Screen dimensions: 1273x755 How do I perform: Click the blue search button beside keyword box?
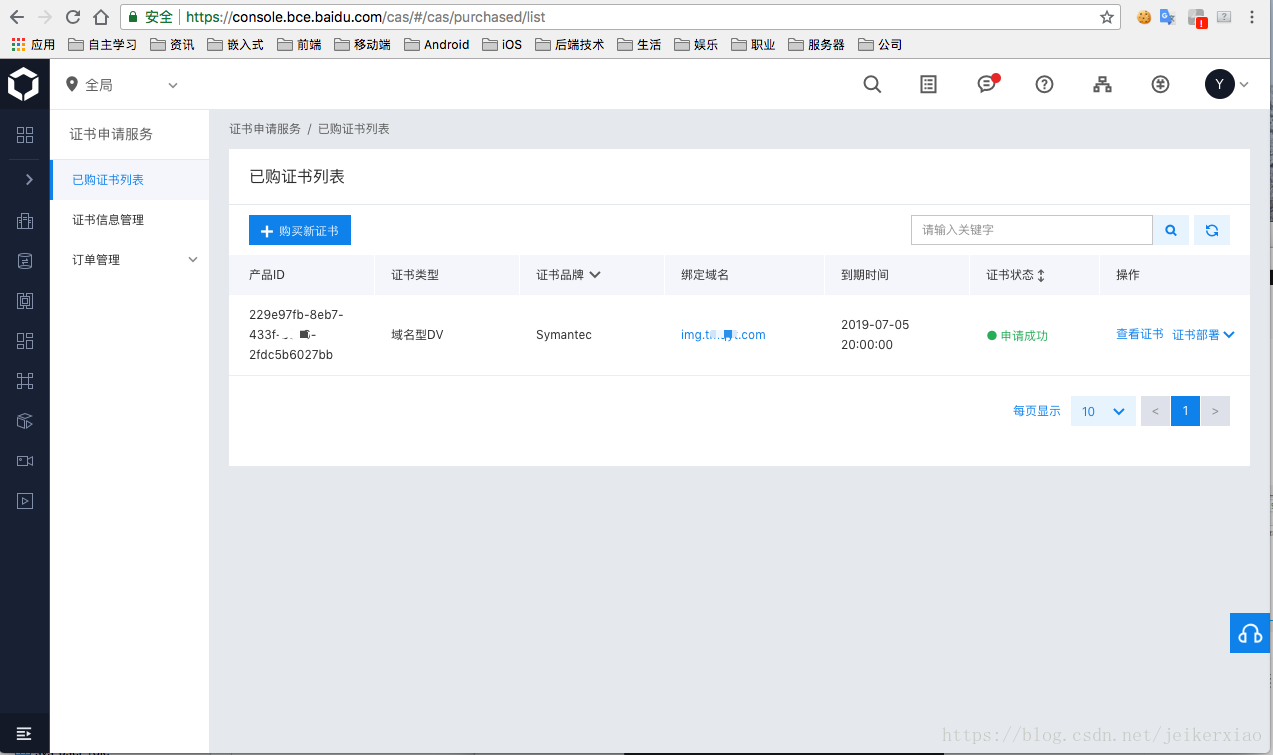[1171, 230]
